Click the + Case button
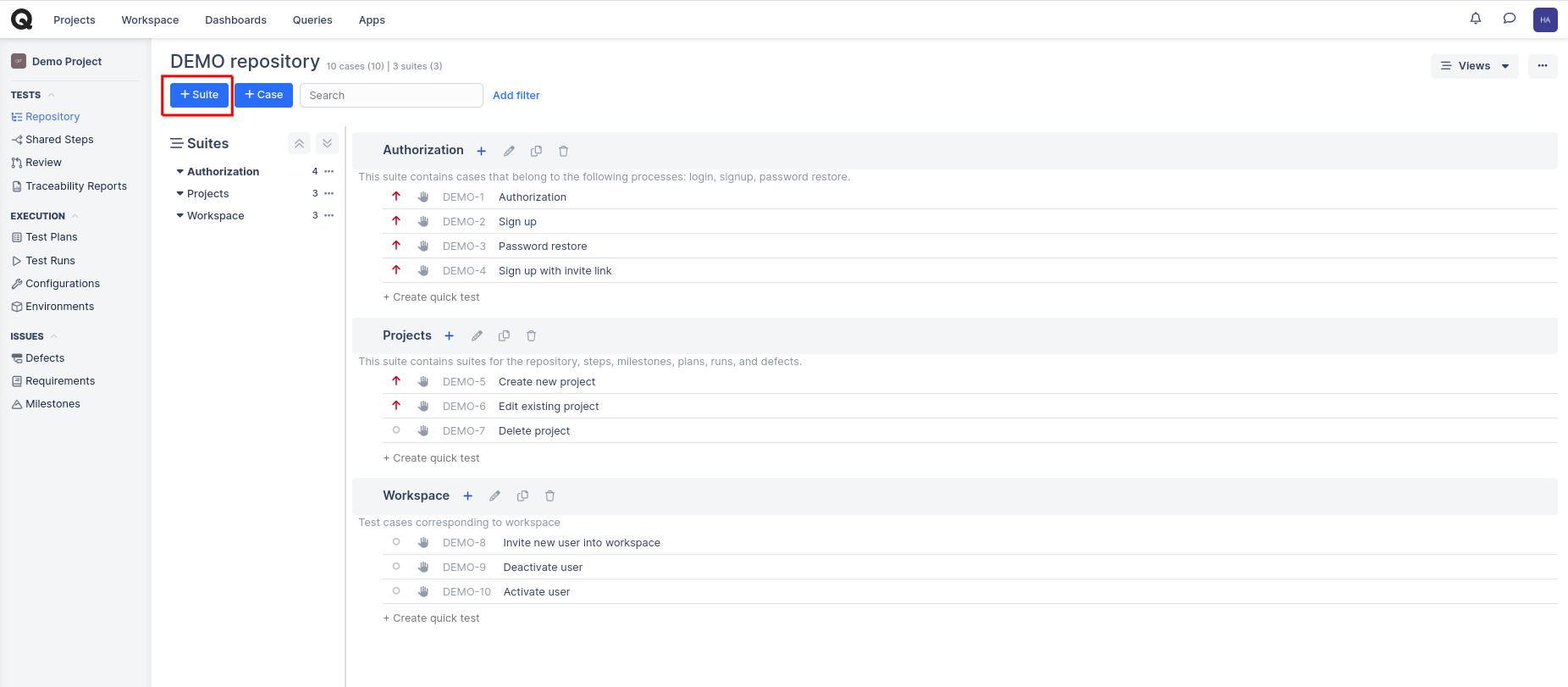This screenshot has width=1568, height=687. click(x=263, y=95)
